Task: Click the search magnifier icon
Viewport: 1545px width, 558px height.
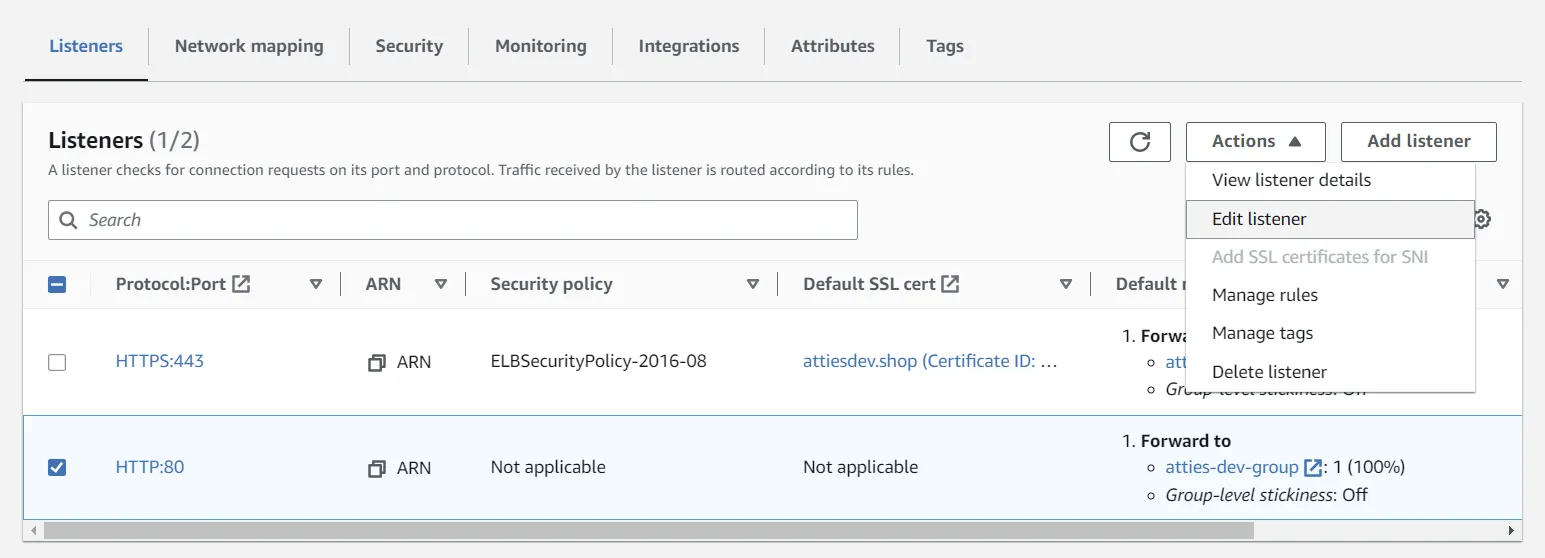Action: [x=69, y=220]
